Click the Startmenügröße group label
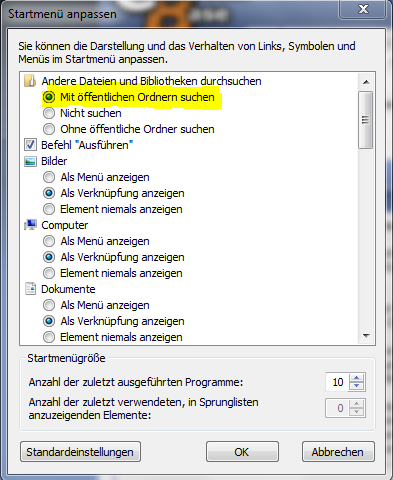 [x=66, y=358]
